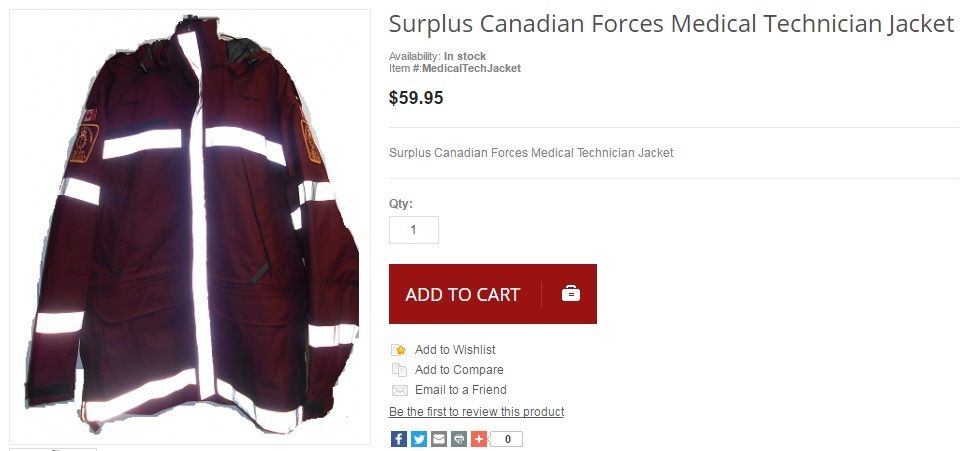The width and height of the screenshot is (963, 451).
Task: Click the Add to Compare link
Action: (459, 370)
